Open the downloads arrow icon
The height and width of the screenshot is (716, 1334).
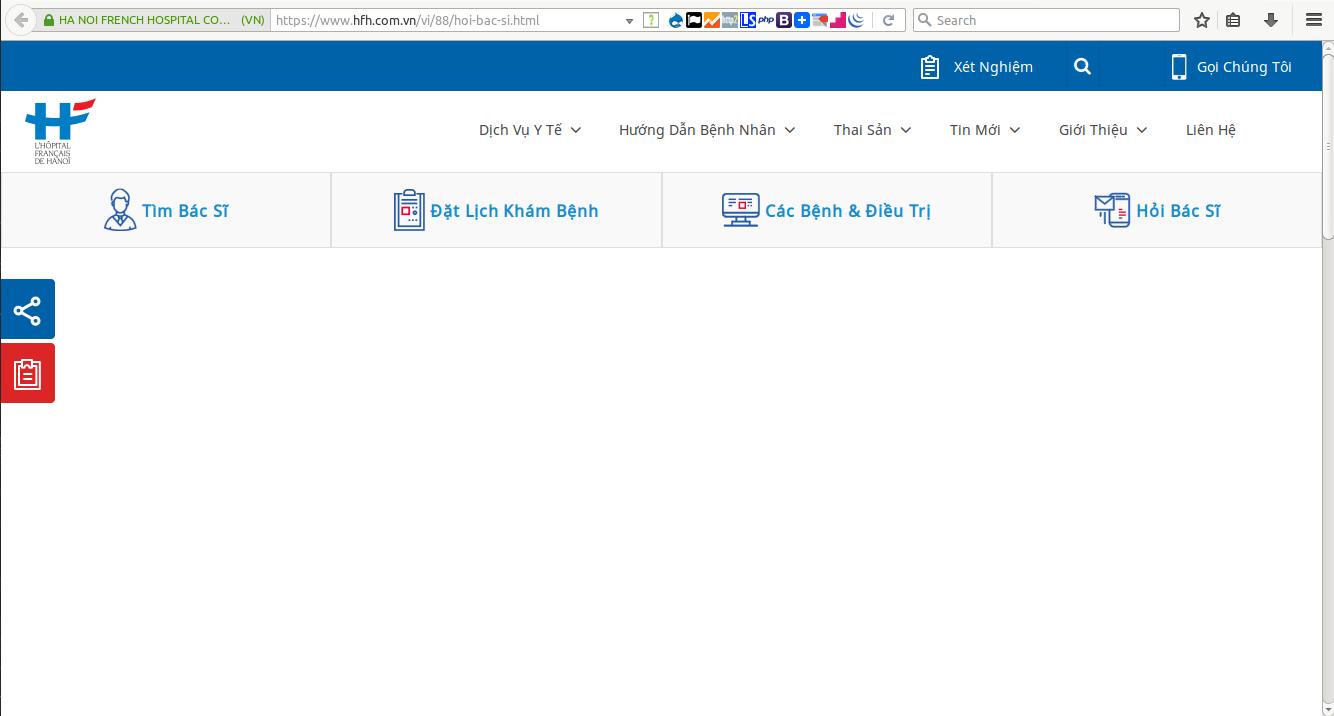pyautogui.click(x=1271, y=20)
